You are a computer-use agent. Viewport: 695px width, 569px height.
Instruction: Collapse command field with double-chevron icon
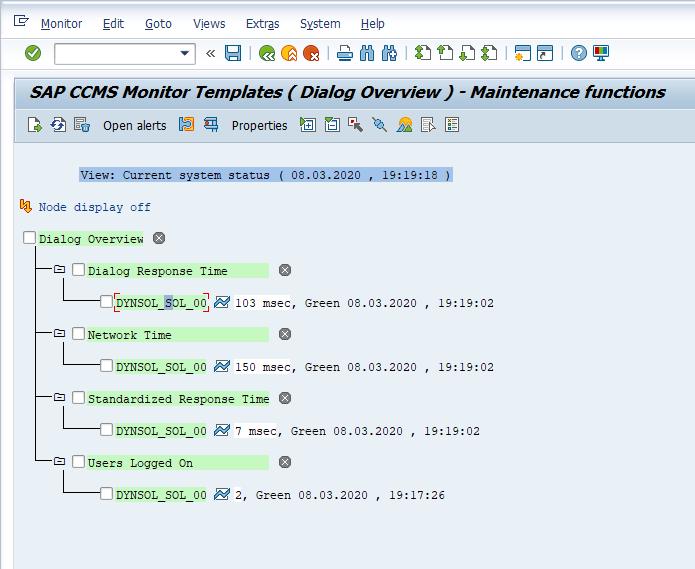[x=211, y=54]
